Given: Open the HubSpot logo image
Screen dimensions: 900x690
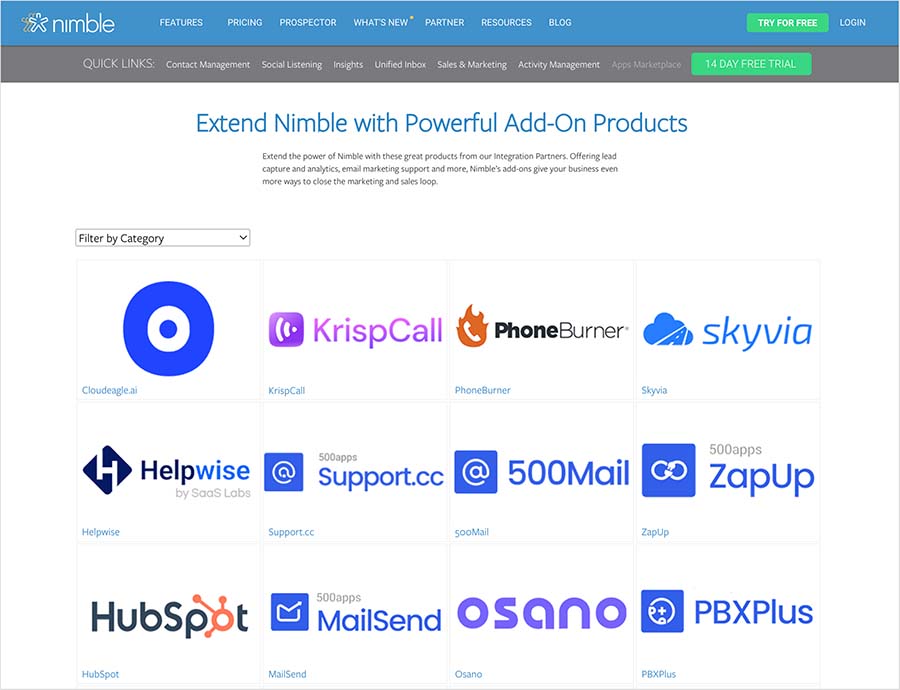Looking at the screenshot, I should pos(169,616).
